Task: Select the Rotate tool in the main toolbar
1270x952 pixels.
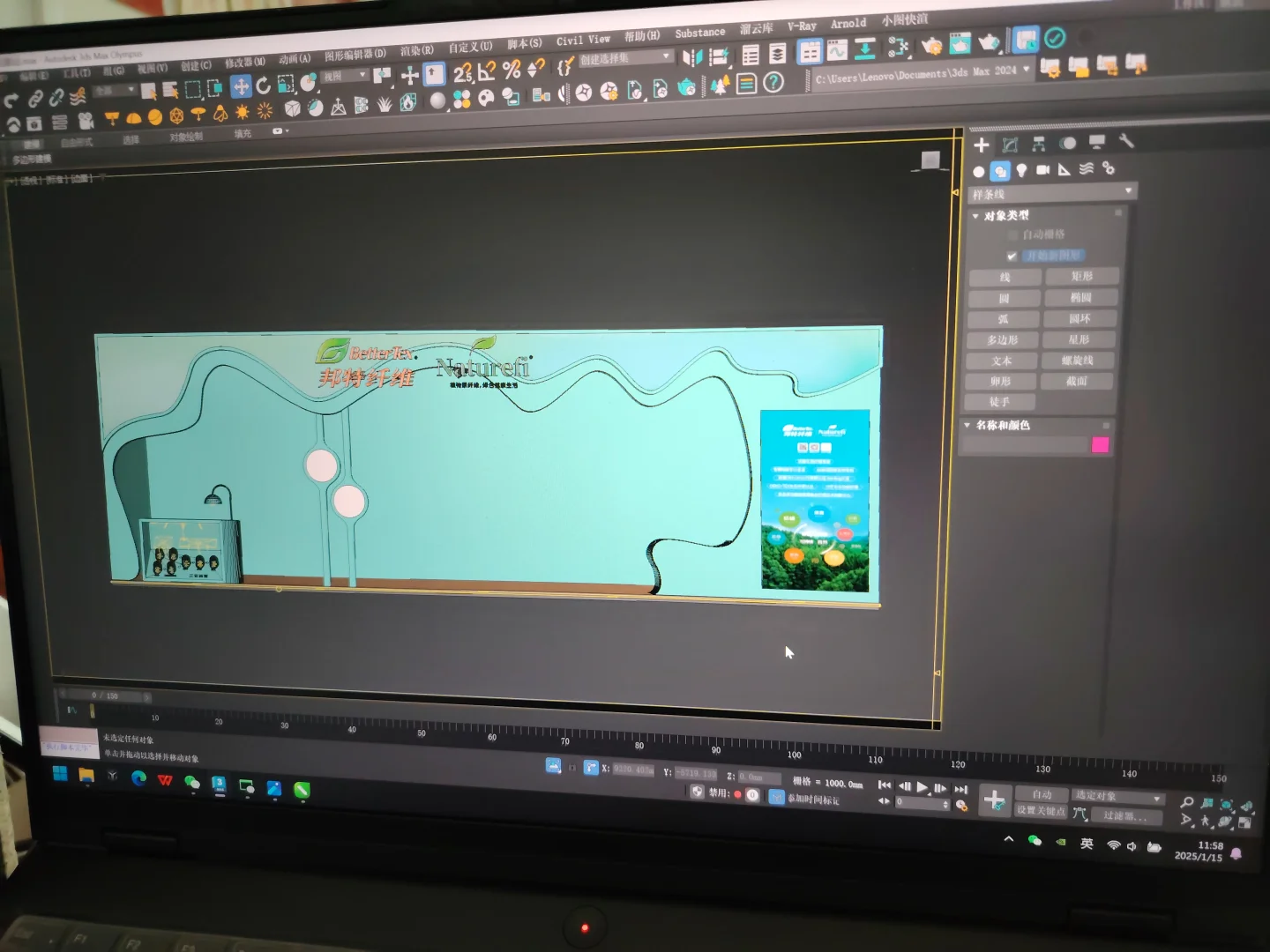Action: [x=263, y=86]
